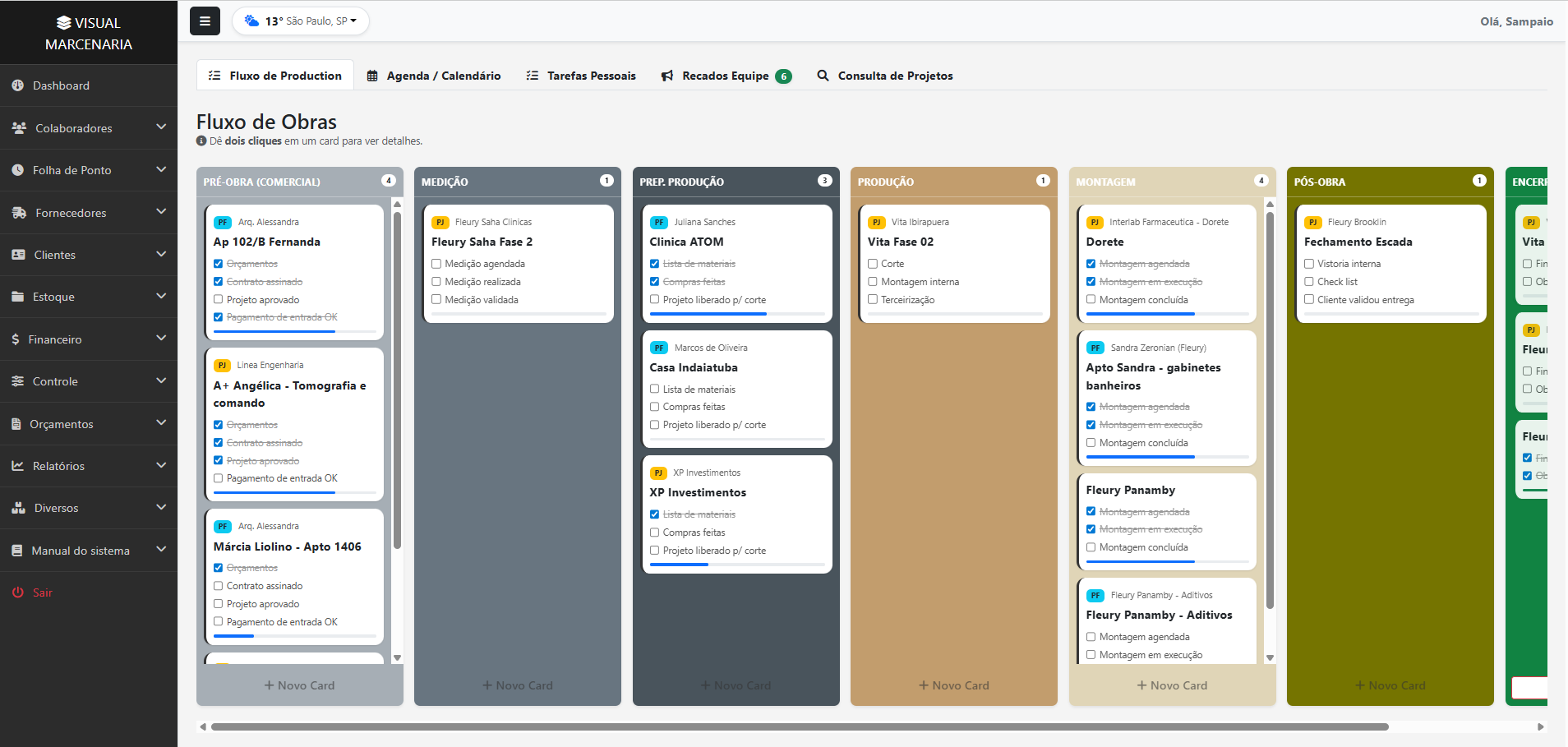Viewport: 1568px width, 747px height.
Task: Open the Recados Equipe tab
Action: click(726, 76)
